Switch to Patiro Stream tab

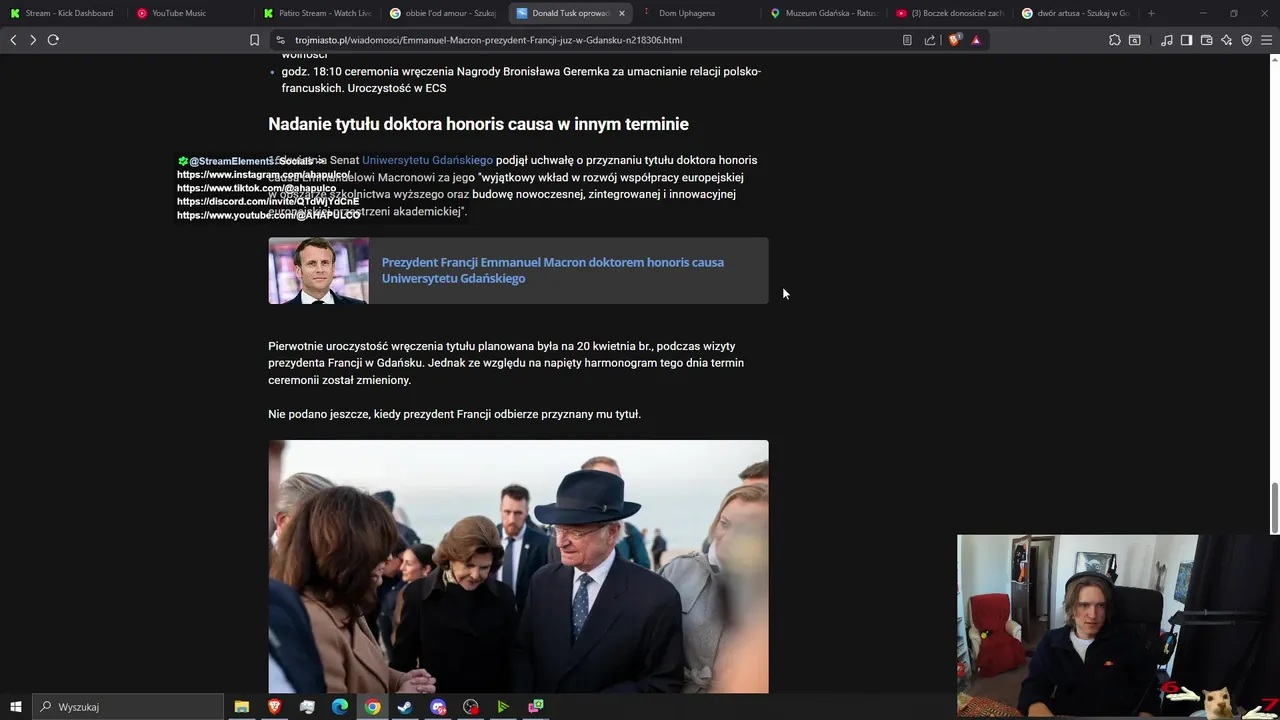point(318,13)
